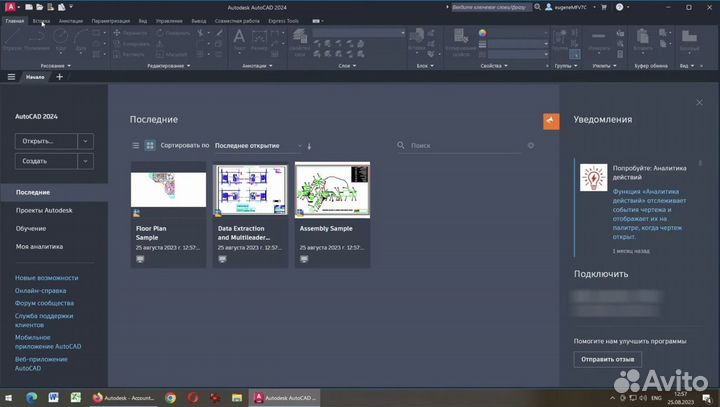Viewport: 720px width, 407px height.
Task: Click the Text annotation tool in ribbon
Action: coord(239,38)
